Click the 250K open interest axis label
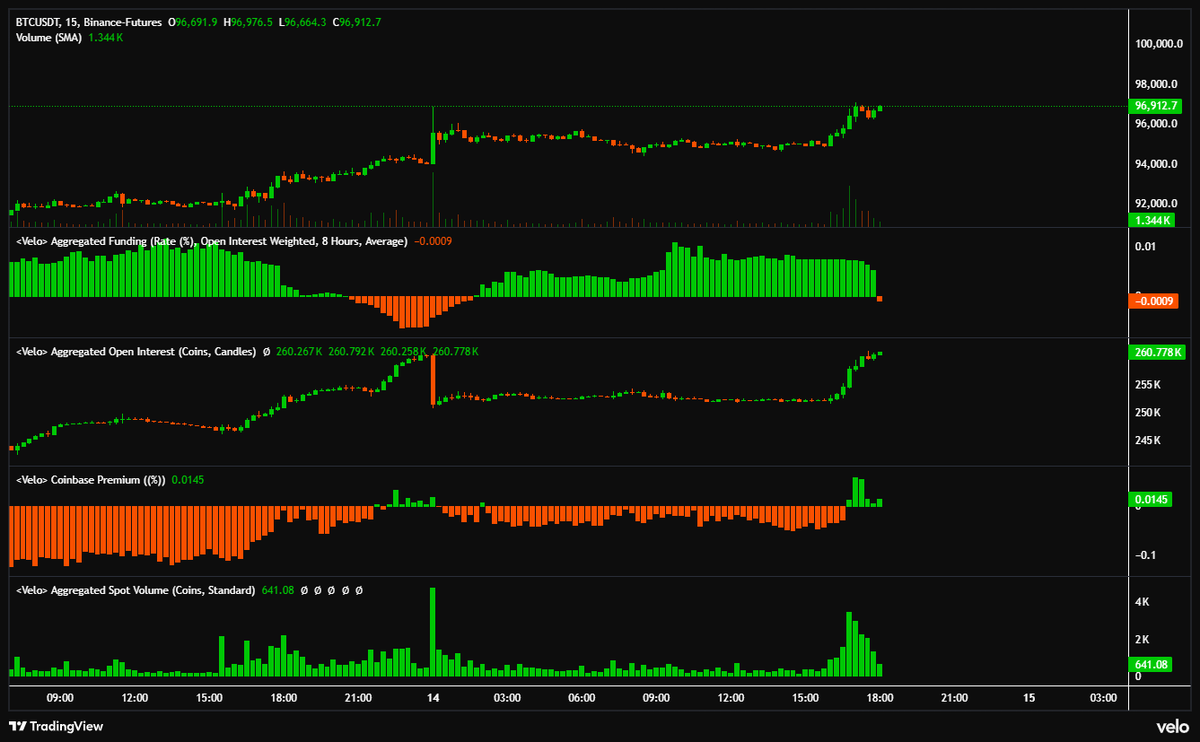 click(1150, 412)
